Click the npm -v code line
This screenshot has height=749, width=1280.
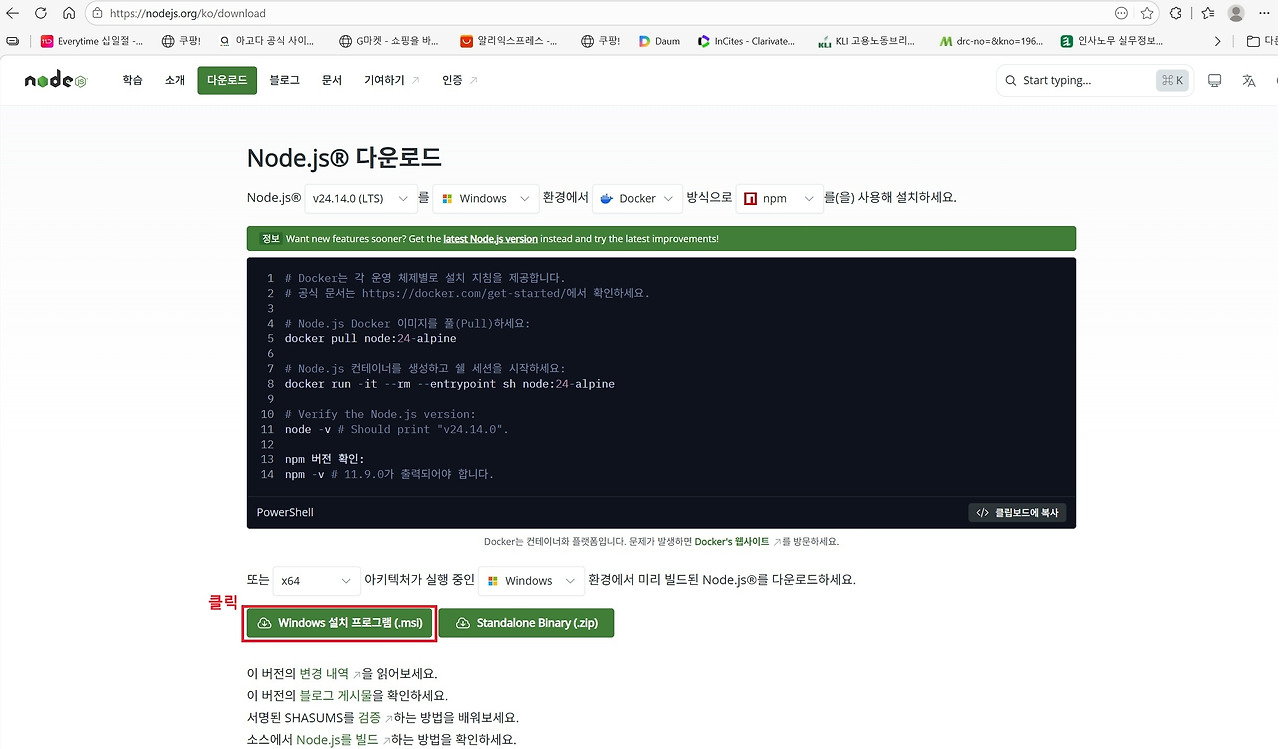389,474
